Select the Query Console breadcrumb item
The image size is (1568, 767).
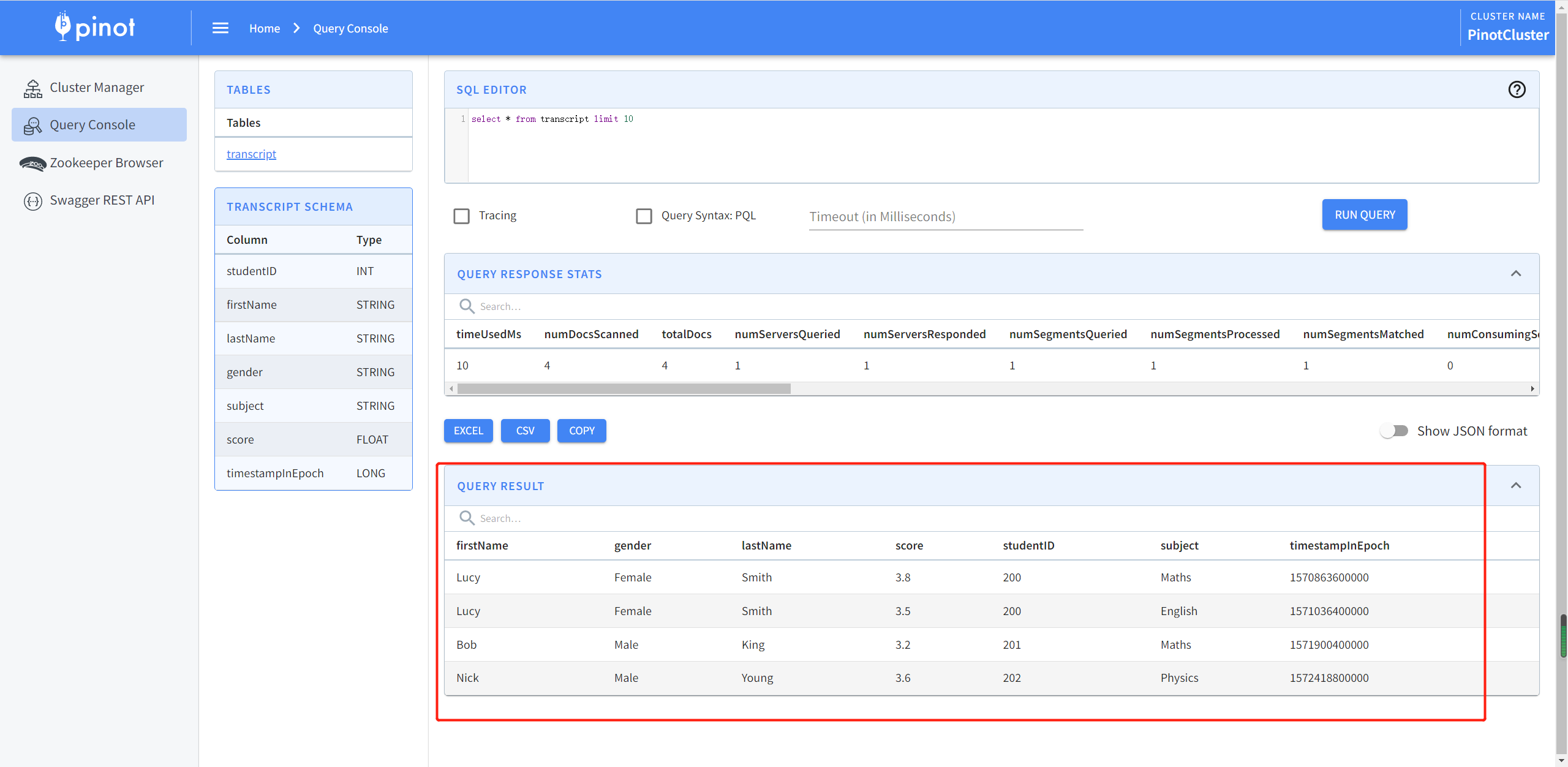(350, 28)
